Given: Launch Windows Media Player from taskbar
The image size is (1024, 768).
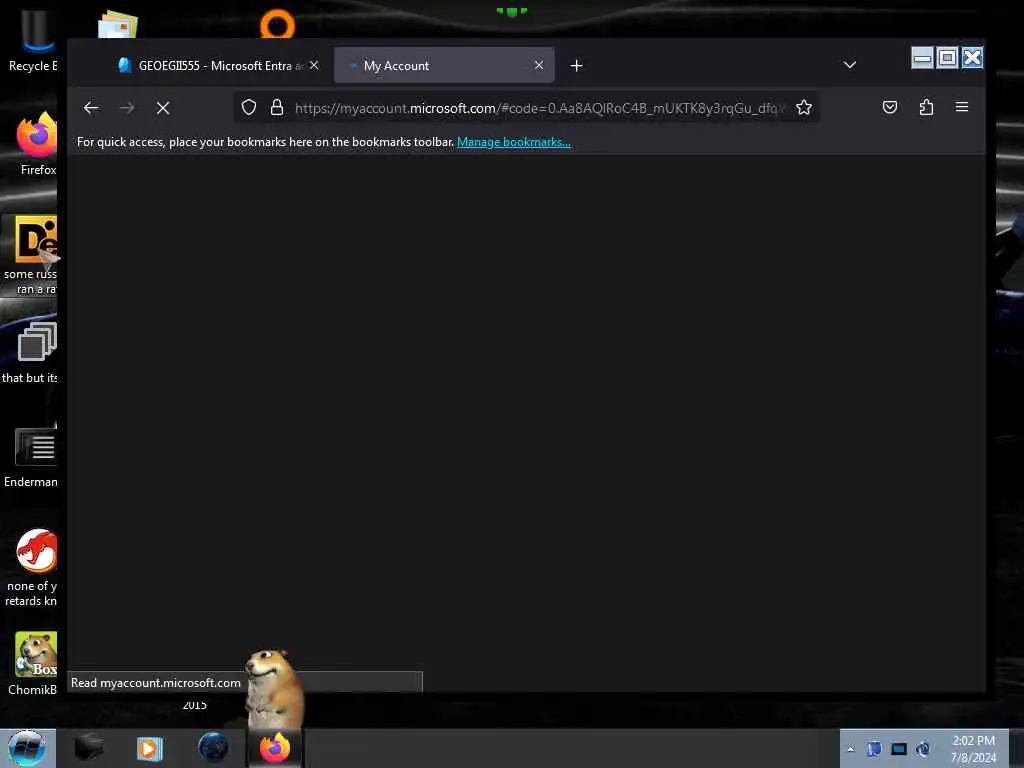Looking at the screenshot, I should tap(150, 748).
